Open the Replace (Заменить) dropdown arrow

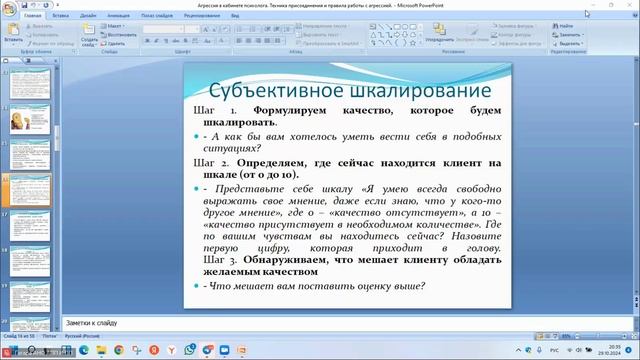pyautogui.click(x=583, y=35)
